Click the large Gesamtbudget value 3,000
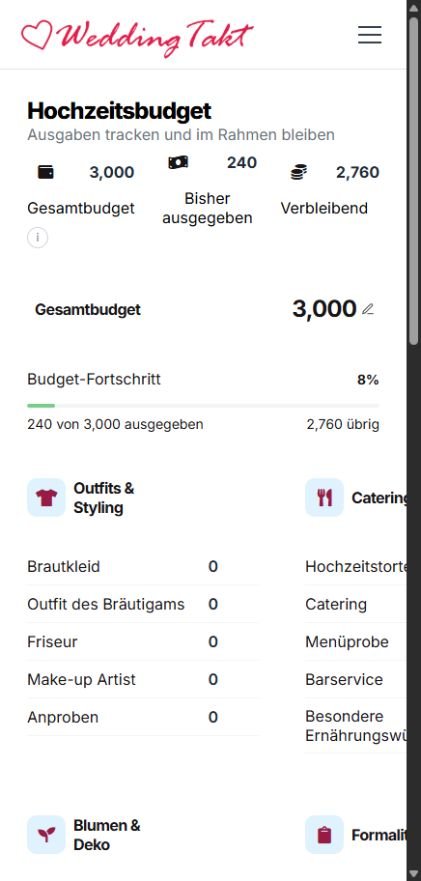The image size is (421, 881). [324, 309]
